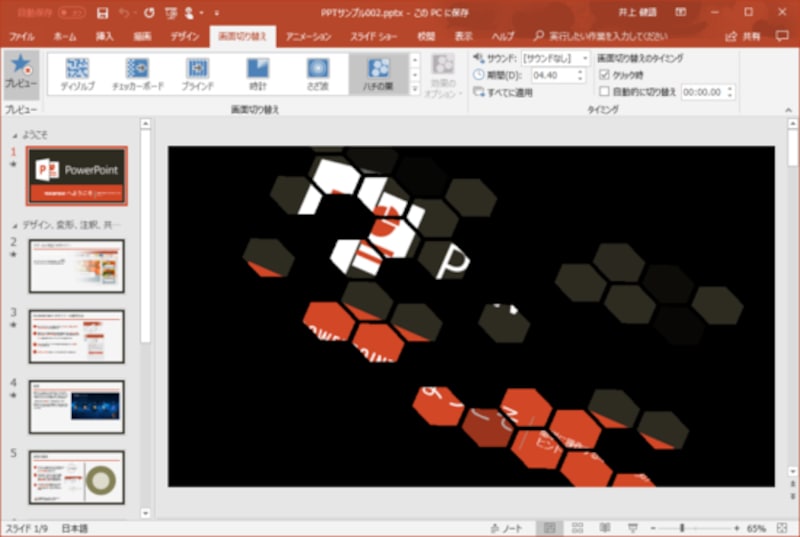Click the sound speaker icon beside サウンド
This screenshot has height=537, width=800.
coord(479,58)
